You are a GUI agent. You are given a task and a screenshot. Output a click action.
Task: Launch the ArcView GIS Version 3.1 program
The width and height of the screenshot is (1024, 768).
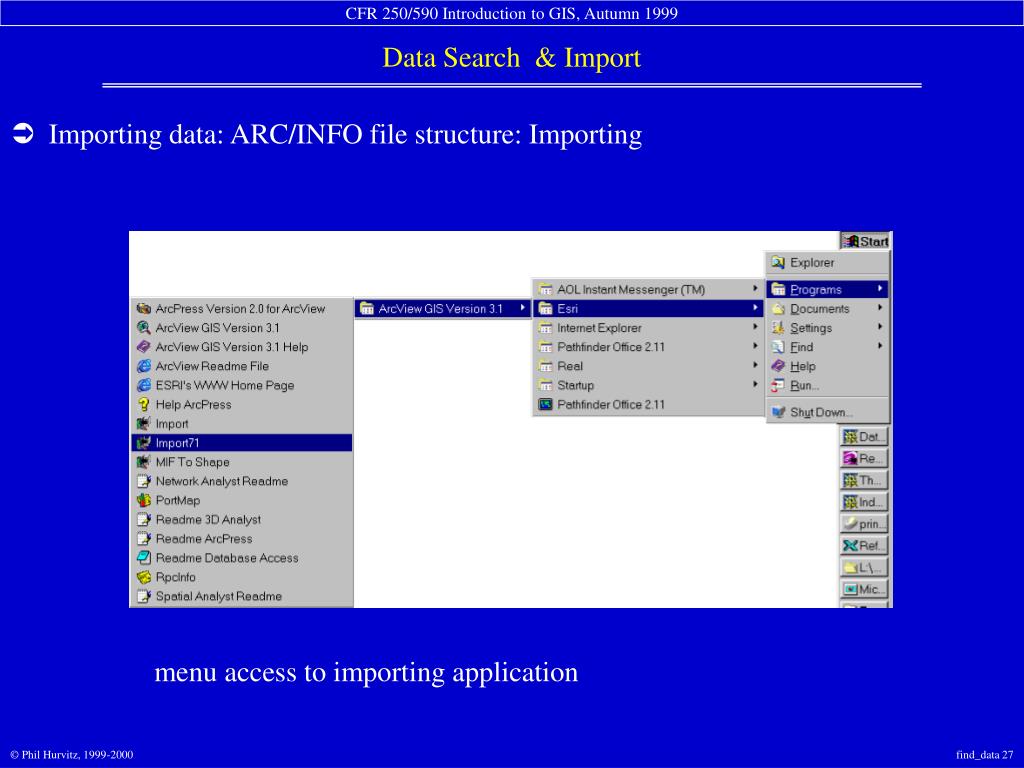coord(242,328)
